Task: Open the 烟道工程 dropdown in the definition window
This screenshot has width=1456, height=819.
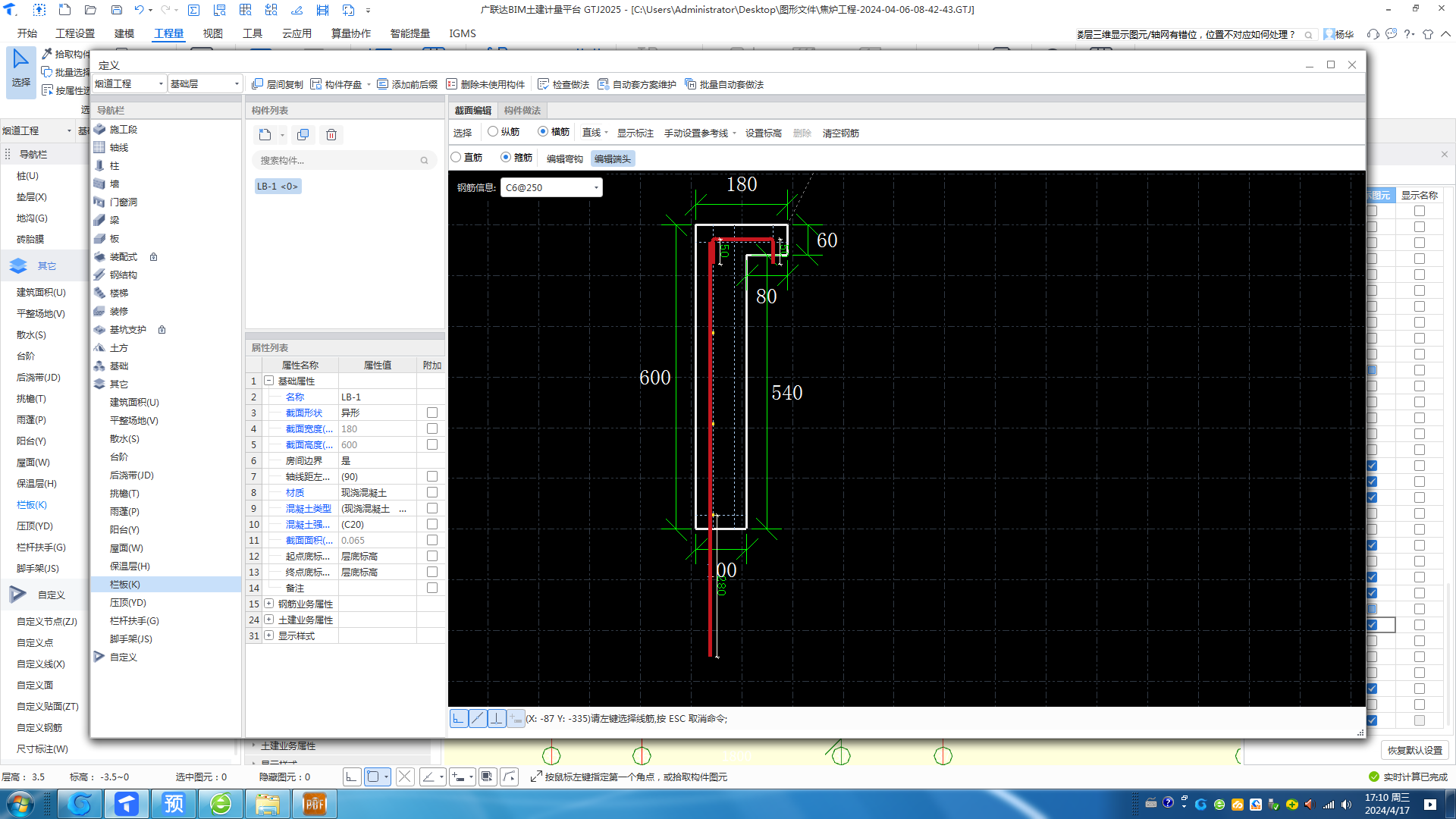Action: [129, 83]
